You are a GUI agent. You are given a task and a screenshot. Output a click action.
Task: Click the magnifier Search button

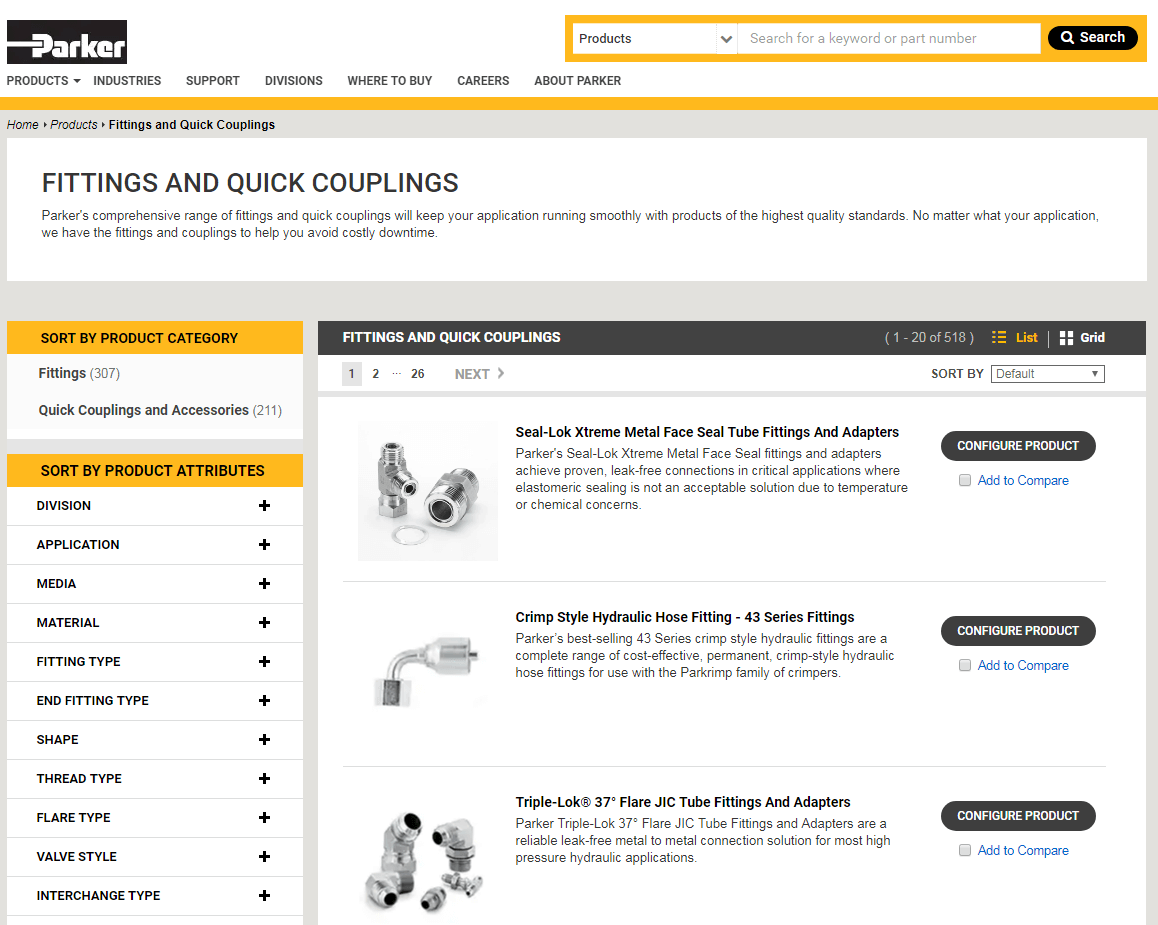pyautogui.click(x=1092, y=38)
